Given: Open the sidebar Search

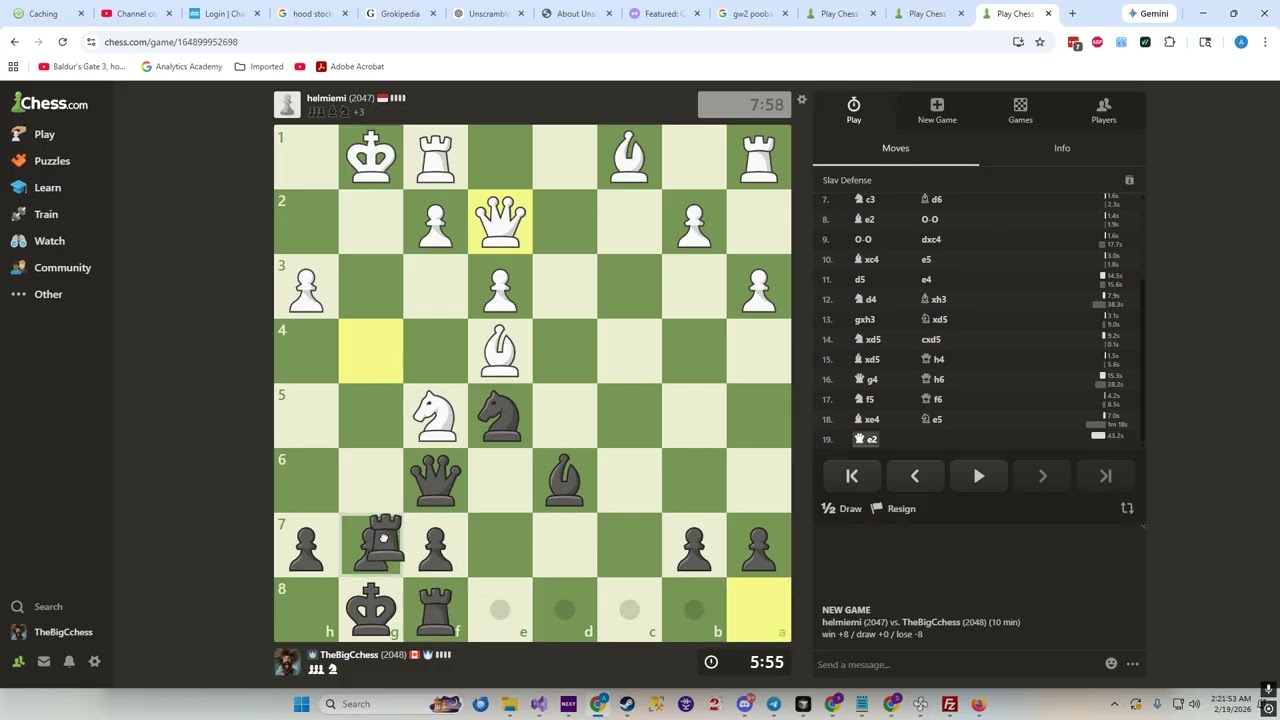Looking at the screenshot, I should point(38,607).
